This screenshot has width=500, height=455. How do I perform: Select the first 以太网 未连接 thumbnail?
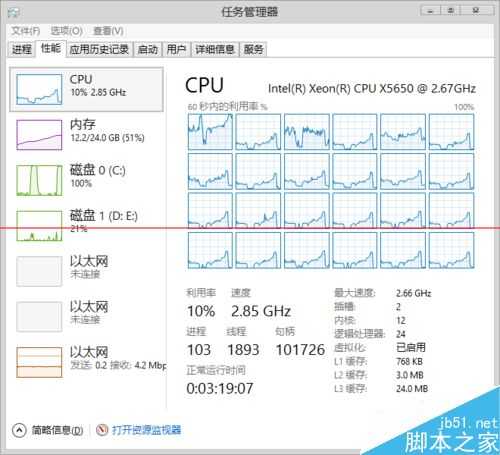(x=39, y=271)
